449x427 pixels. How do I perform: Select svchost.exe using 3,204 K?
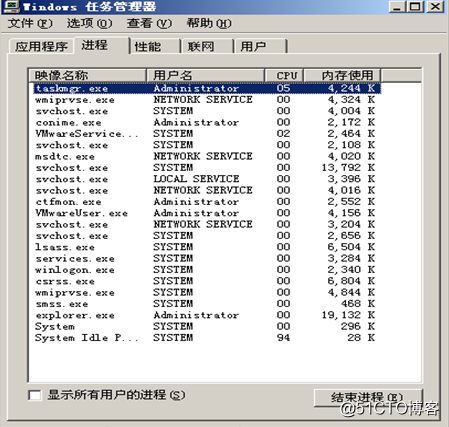point(207,224)
